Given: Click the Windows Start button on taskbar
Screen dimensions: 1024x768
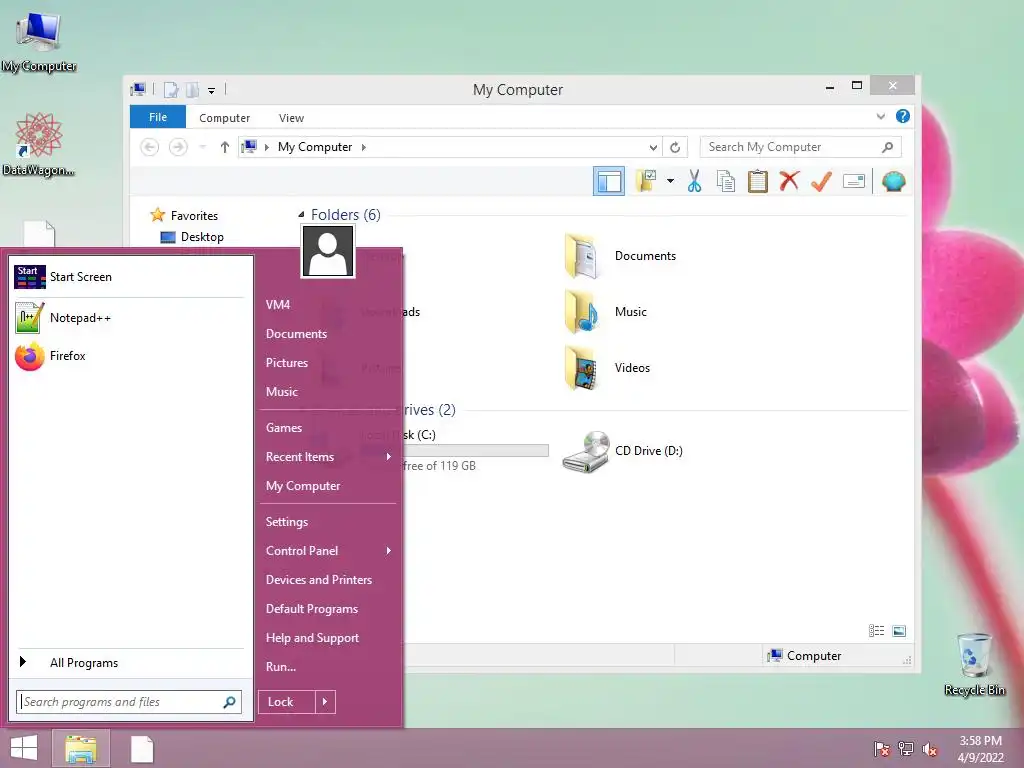Looking at the screenshot, I should coord(24,748).
